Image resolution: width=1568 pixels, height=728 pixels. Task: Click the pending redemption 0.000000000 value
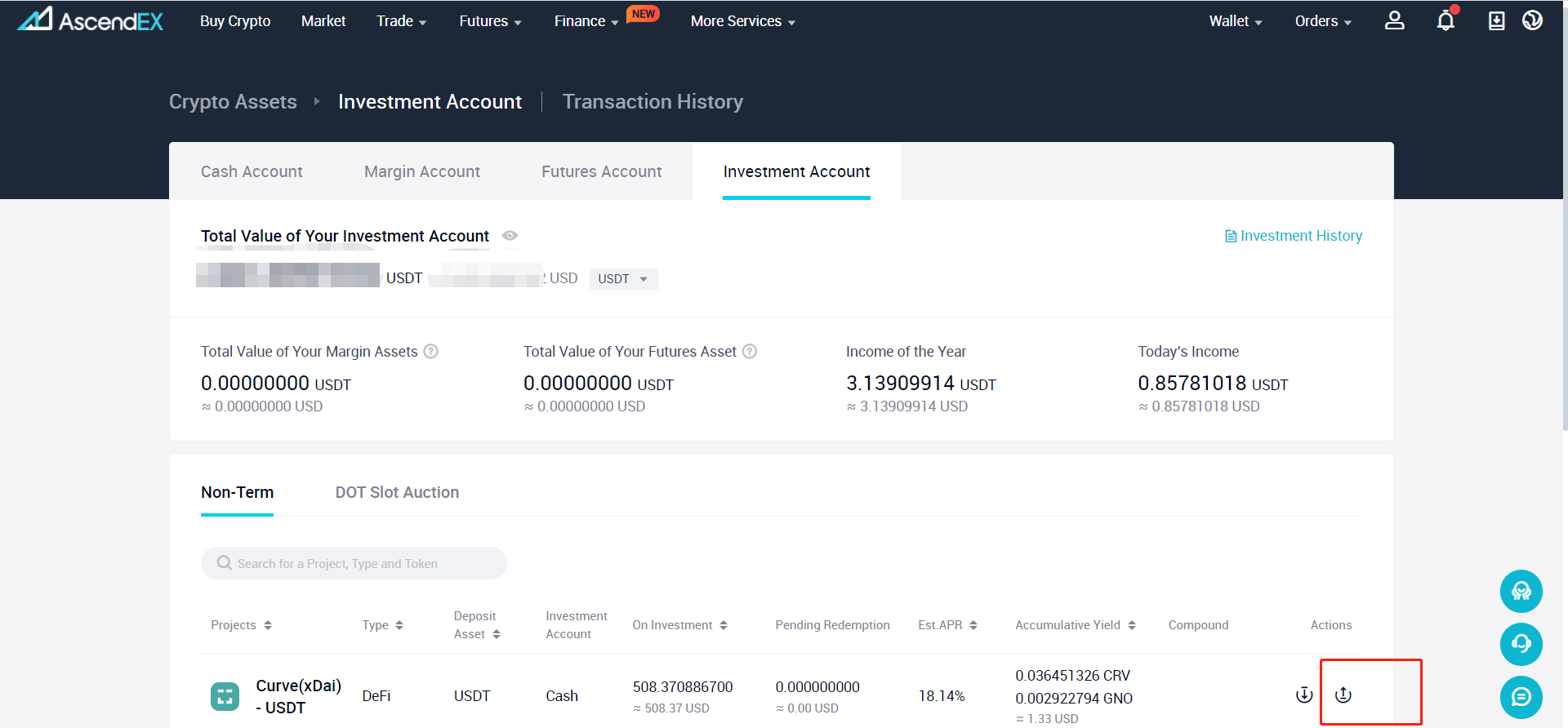point(817,687)
